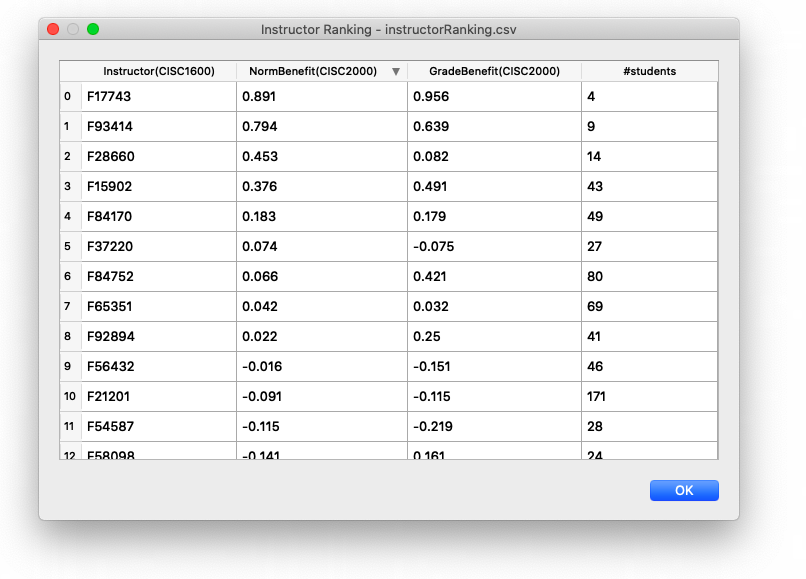This screenshot has height=579, width=806.
Task: Click the sort arrow in NormBenefit header
Action: [396, 71]
